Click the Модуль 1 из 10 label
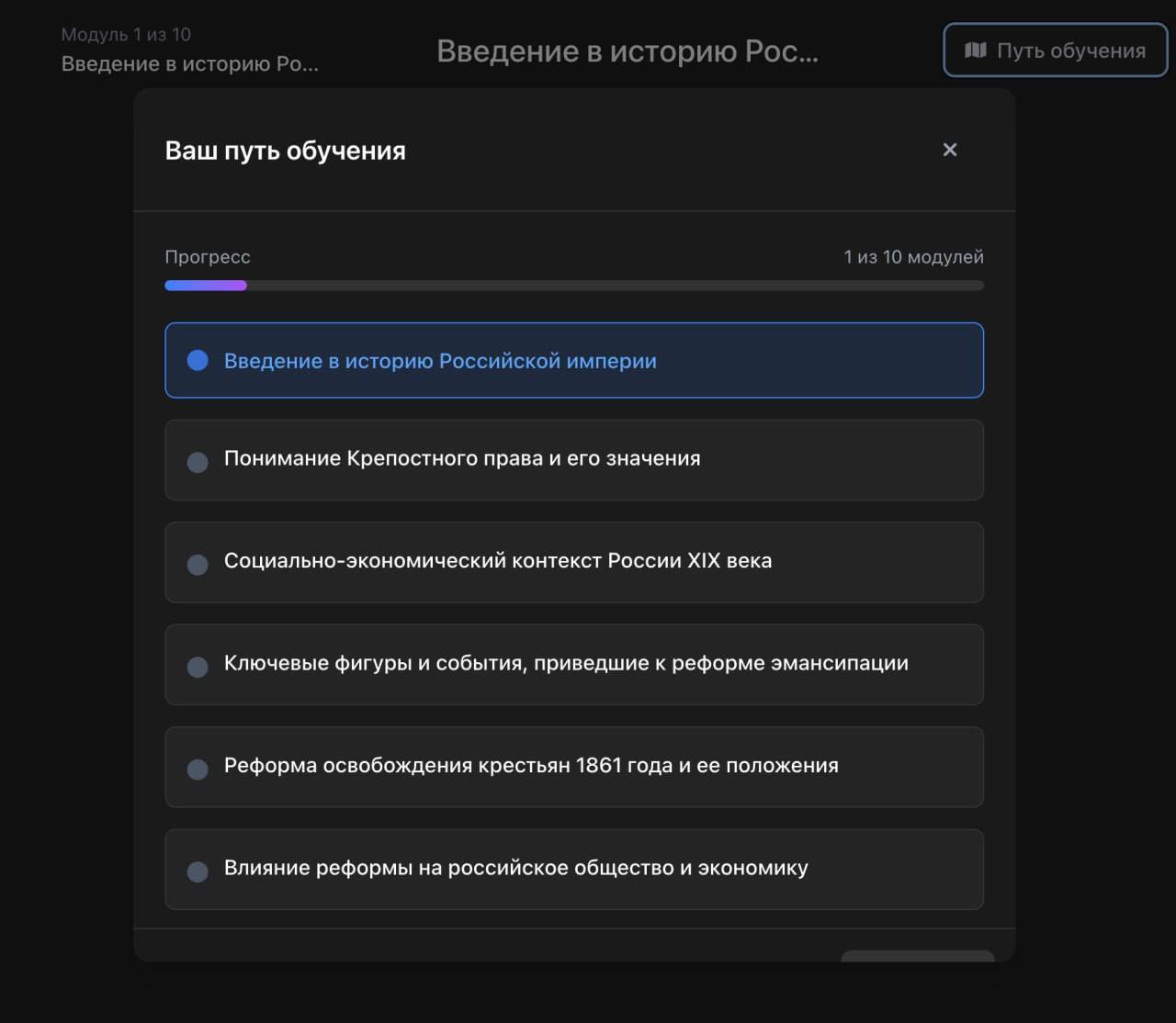Image resolution: width=1176 pixels, height=1023 pixels. [126, 35]
